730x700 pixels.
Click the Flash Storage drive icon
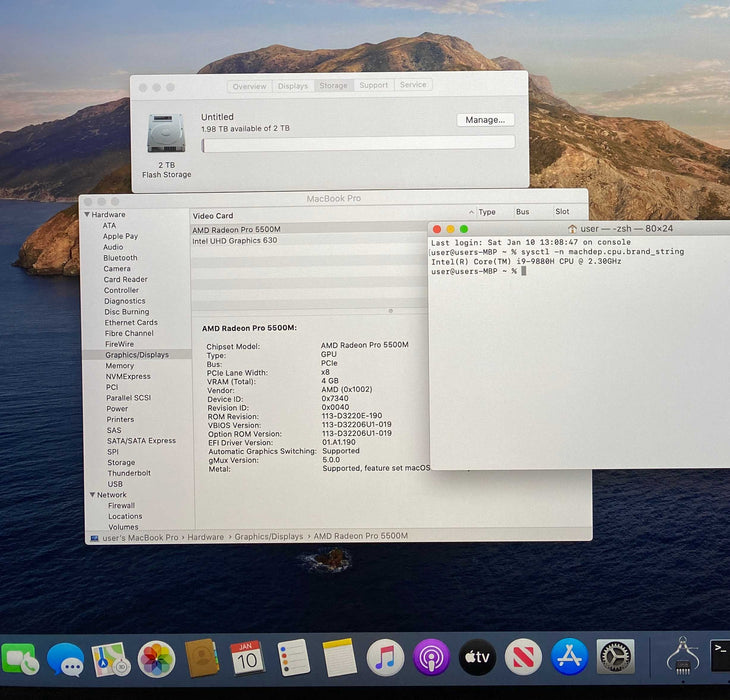(166, 133)
